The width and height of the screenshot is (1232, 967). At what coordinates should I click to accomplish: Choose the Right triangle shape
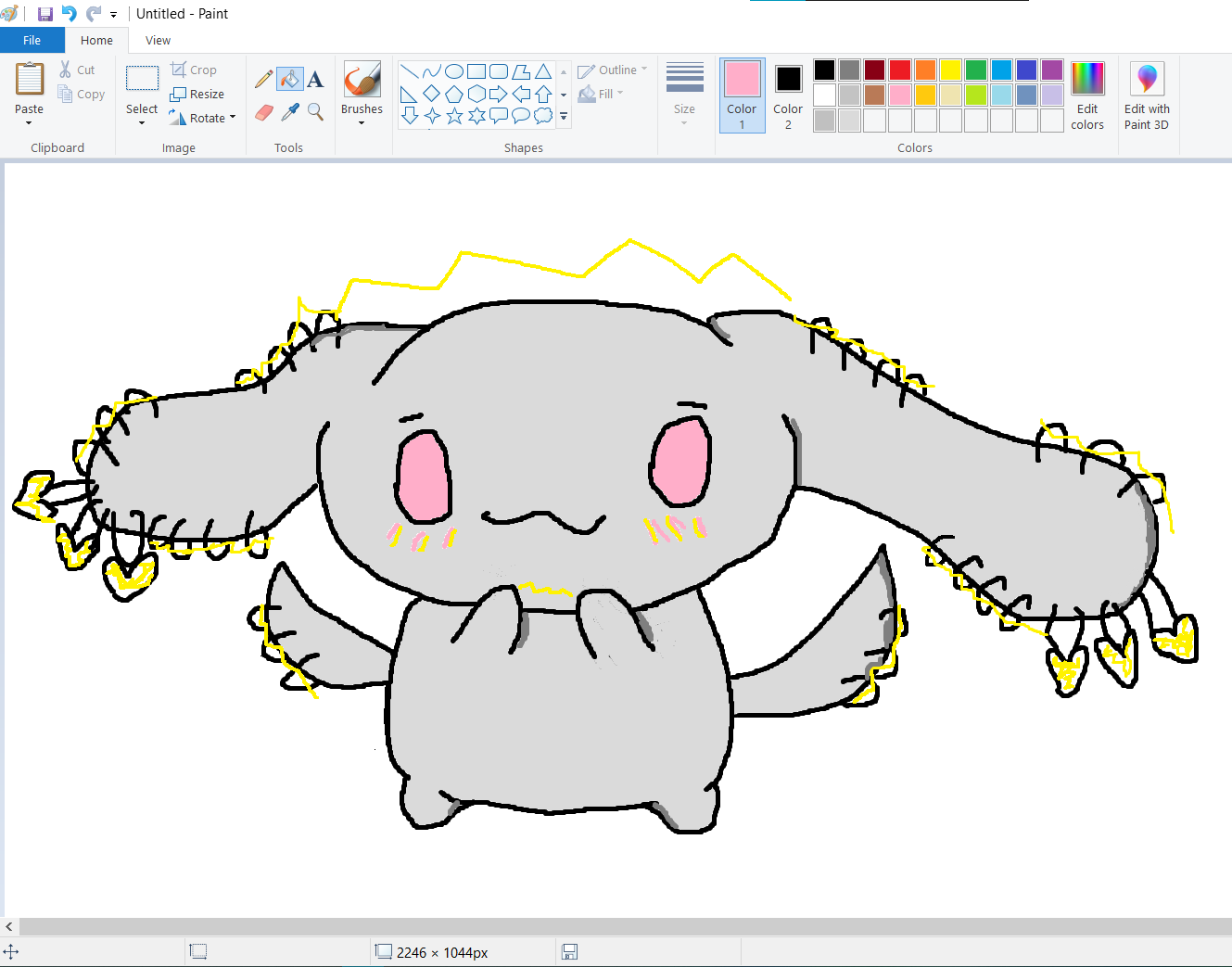coord(409,94)
